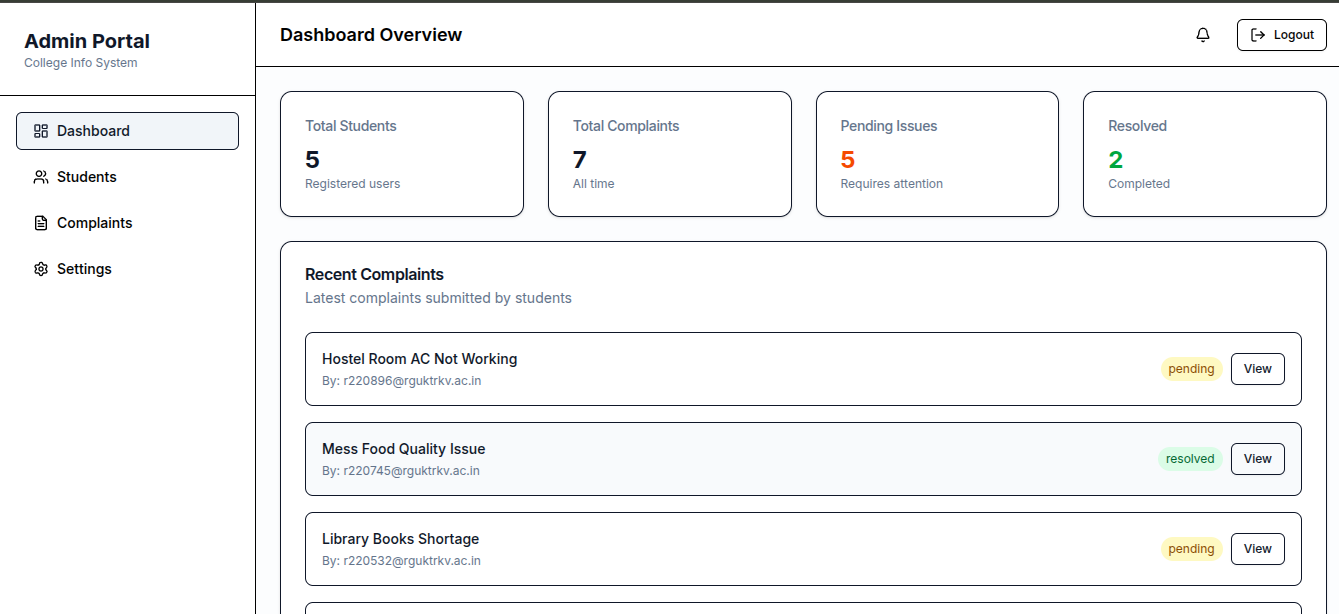
Task: Click the Complaints document icon in sidebar
Action: pyautogui.click(x=41, y=223)
